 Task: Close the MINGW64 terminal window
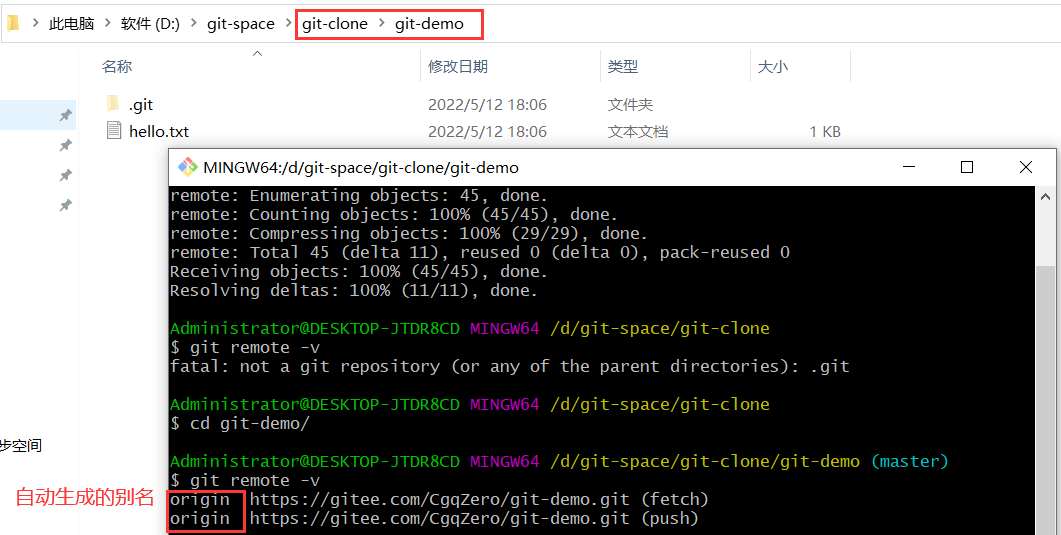click(1025, 166)
